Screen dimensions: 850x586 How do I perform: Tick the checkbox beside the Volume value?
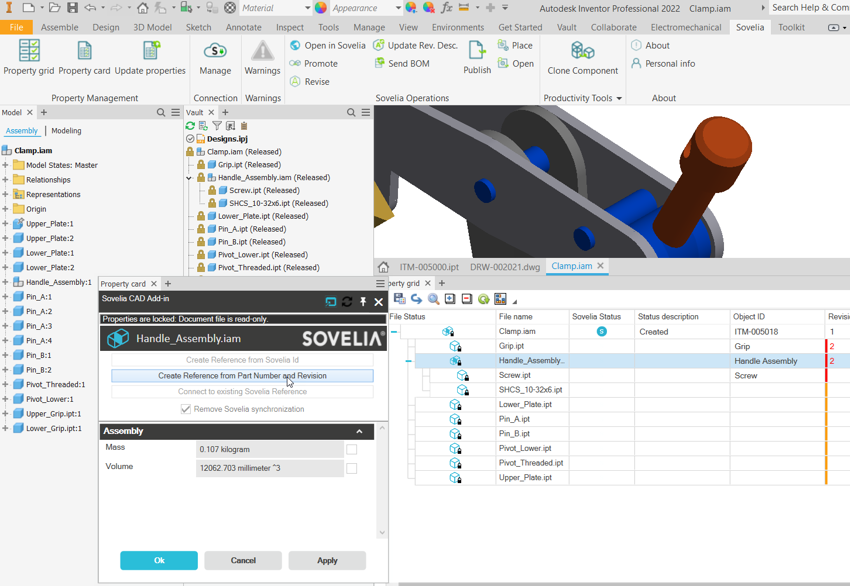tap(352, 468)
